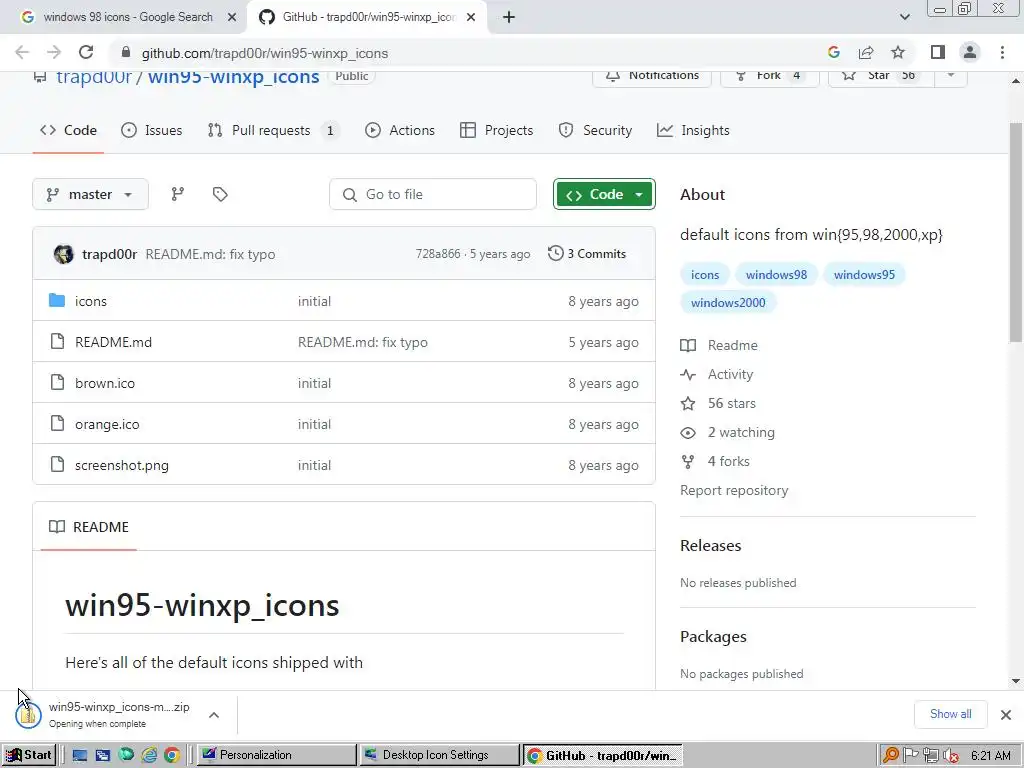Click Show desktop quick launch icon

(x=80, y=755)
